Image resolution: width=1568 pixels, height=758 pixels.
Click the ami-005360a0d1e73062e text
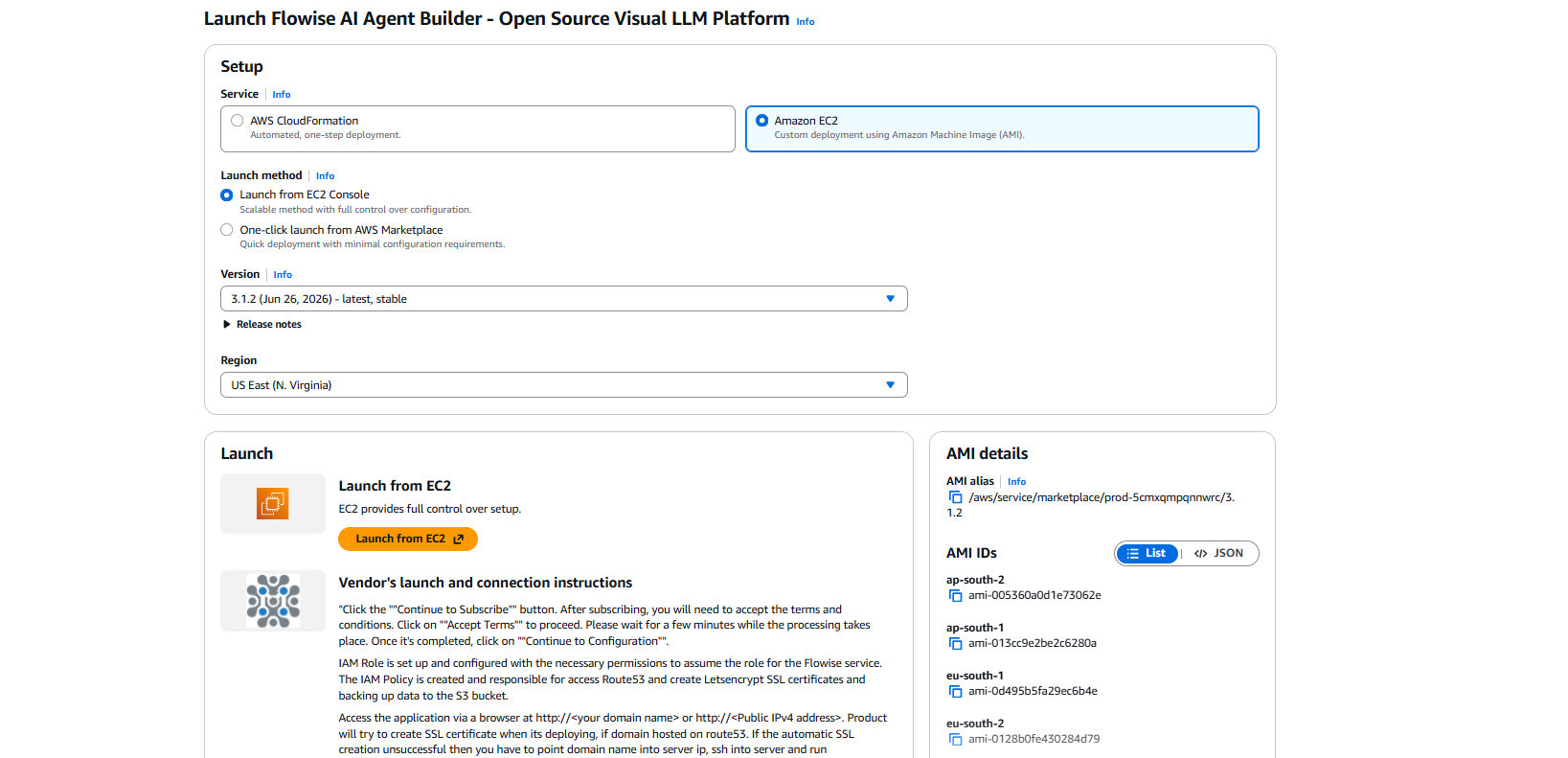[x=1034, y=595]
